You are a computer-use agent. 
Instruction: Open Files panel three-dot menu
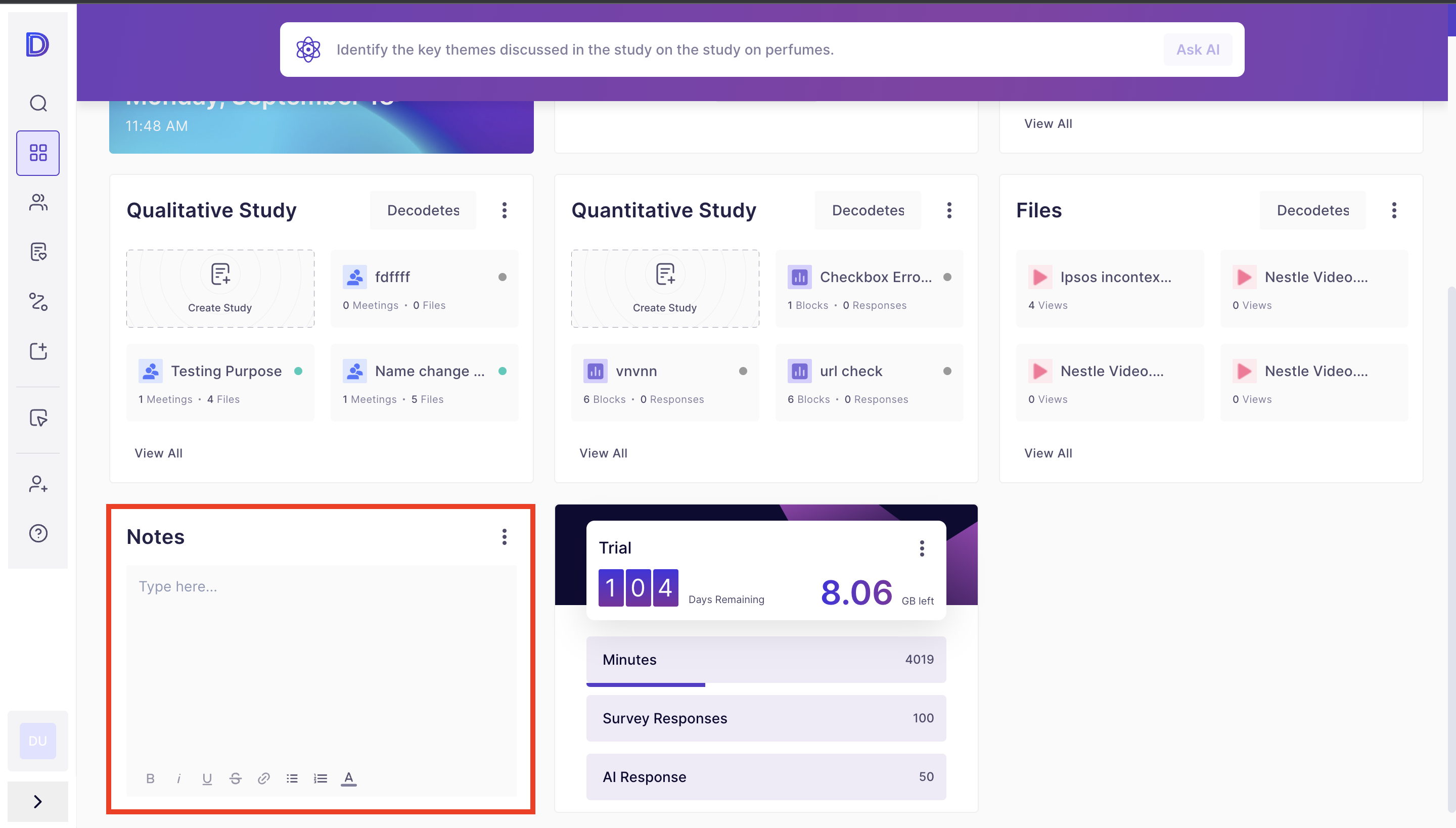click(1394, 210)
